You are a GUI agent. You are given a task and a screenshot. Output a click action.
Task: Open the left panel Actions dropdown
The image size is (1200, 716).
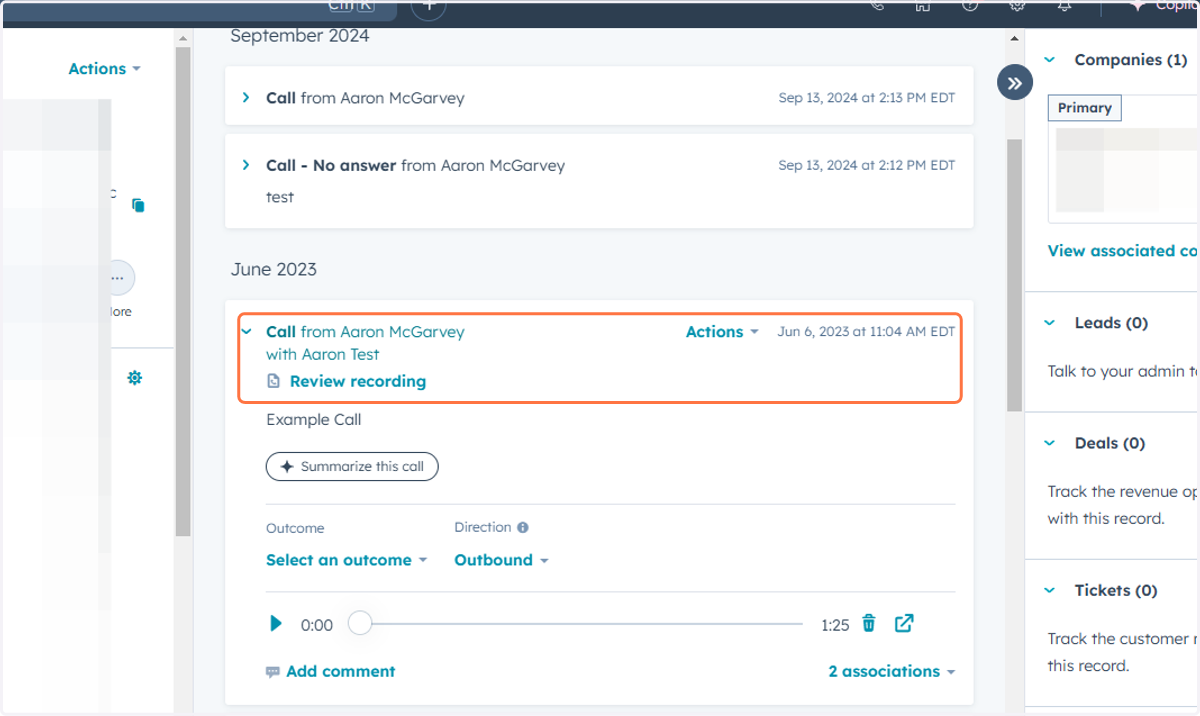point(104,69)
